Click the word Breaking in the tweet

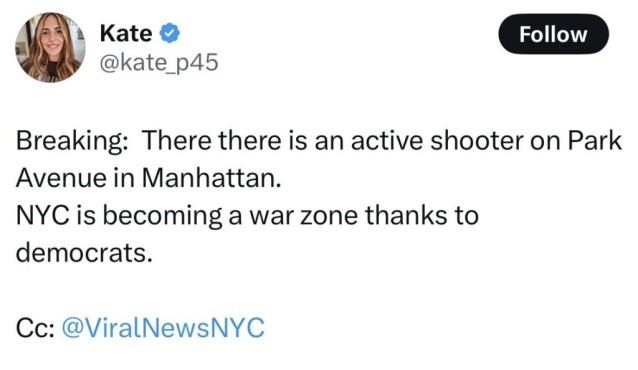72,141
